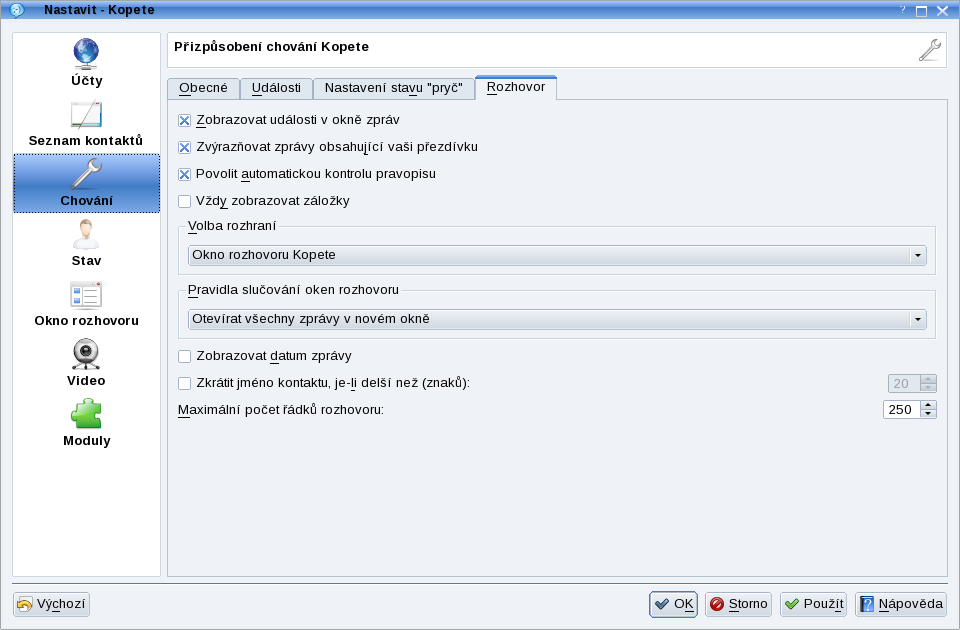This screenshot has height=630, width=960.
Task: Open the Volba rozhraní dropdown
Action: click(557, 255)
